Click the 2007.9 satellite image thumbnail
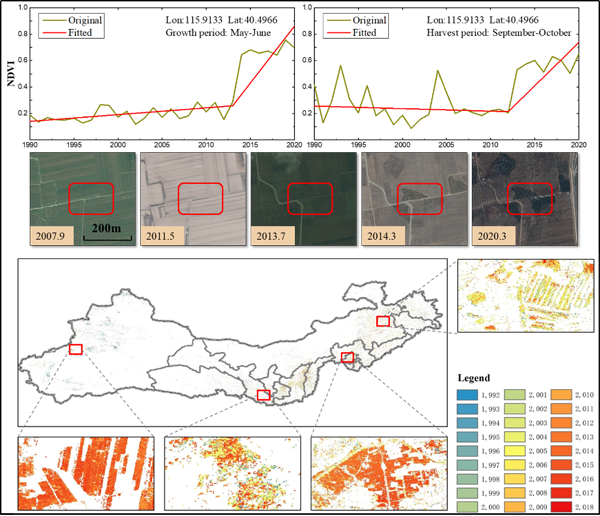Viewport: 600px width, 516px height. (80, 200)
